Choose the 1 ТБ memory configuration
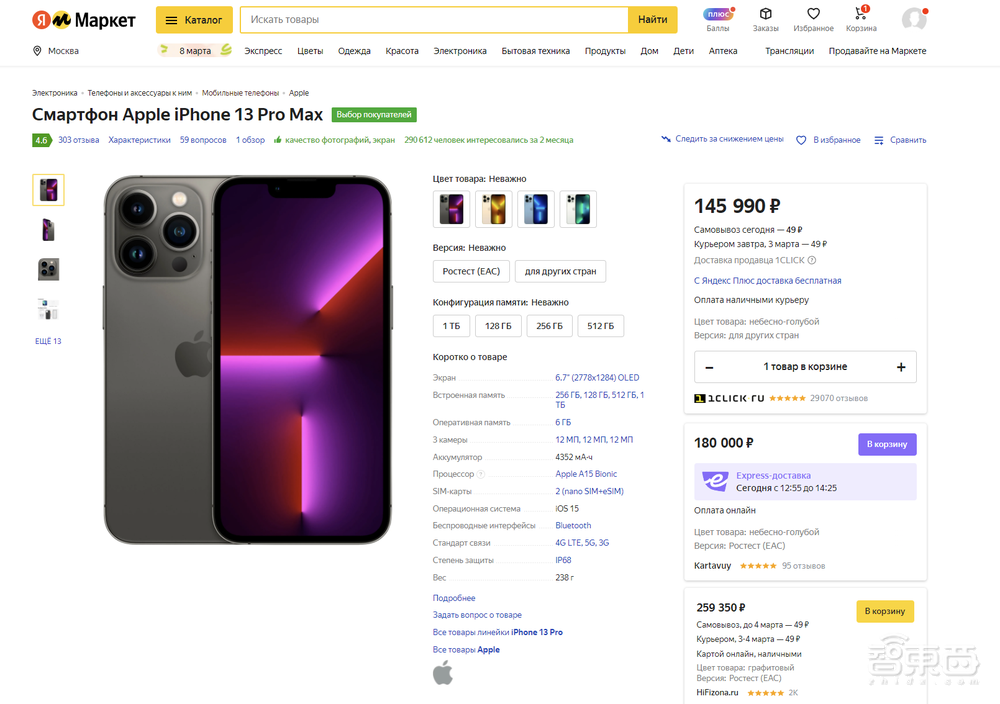 452,326
